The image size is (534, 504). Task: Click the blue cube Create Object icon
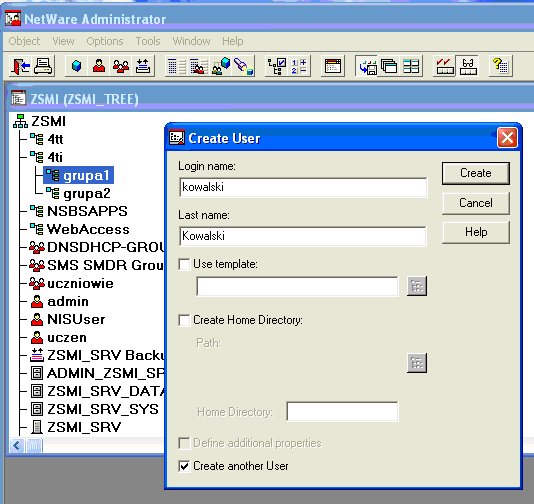tap(77, 66)
